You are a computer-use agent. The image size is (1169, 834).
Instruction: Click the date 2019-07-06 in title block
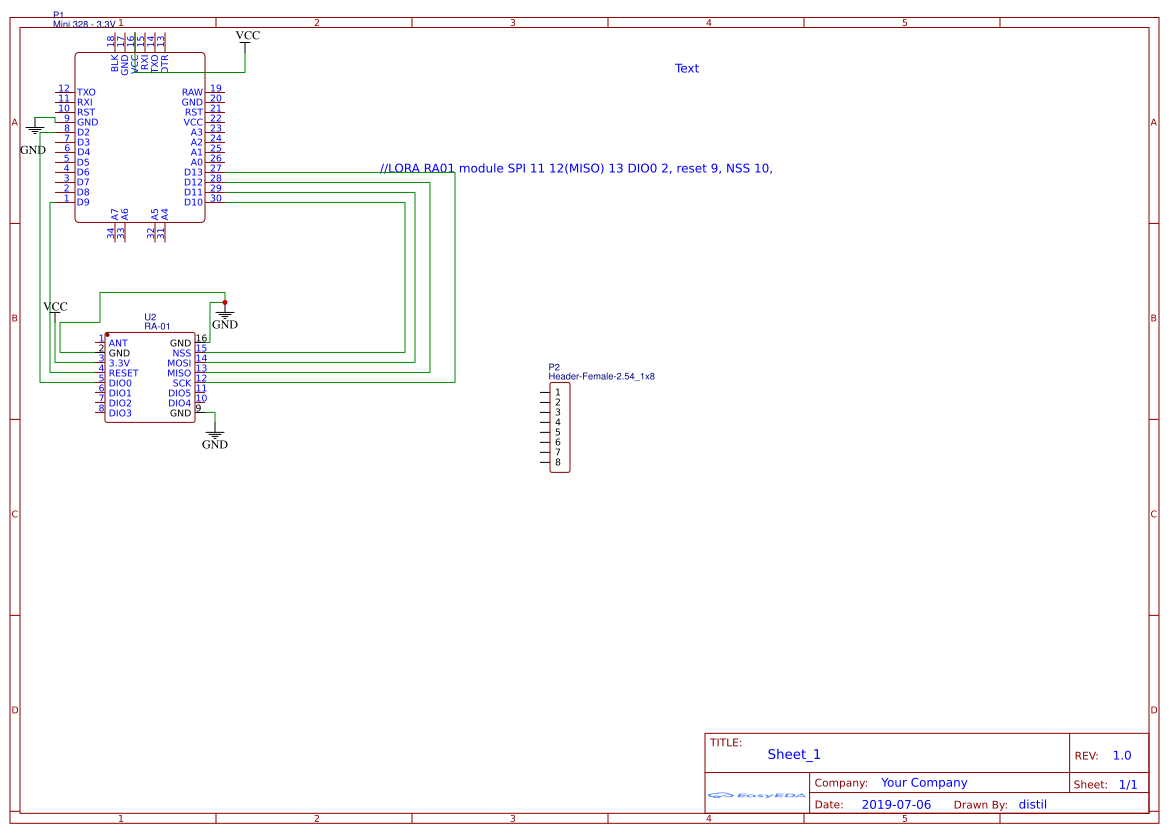(x=897, y=804)
